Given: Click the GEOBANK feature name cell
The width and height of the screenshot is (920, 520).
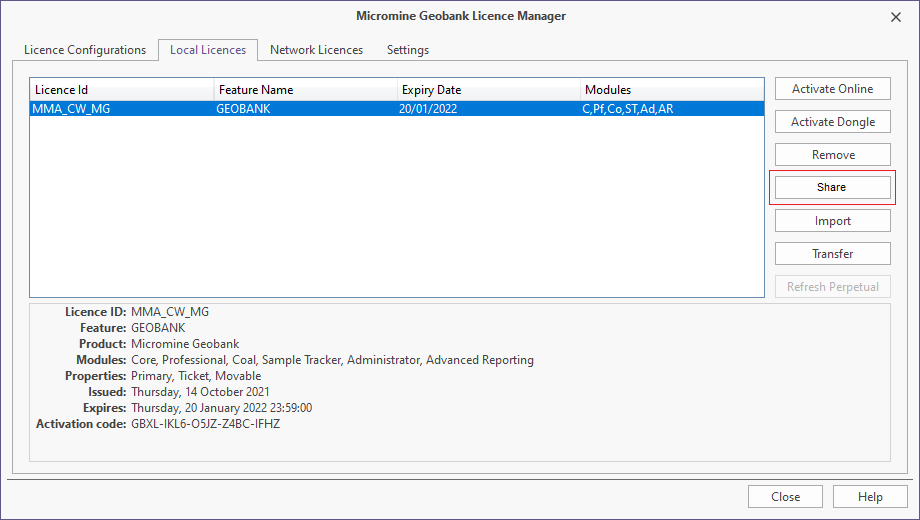Looking at the screenshot, I should pos(243,109).
